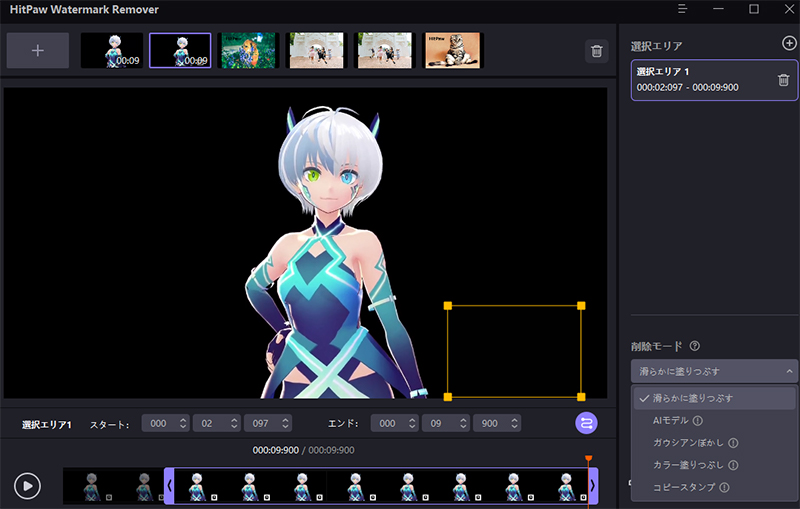Adjust end seconds 09 stepper arrows
This screenshot has height=509, width=800.
[x=463, y=423]
